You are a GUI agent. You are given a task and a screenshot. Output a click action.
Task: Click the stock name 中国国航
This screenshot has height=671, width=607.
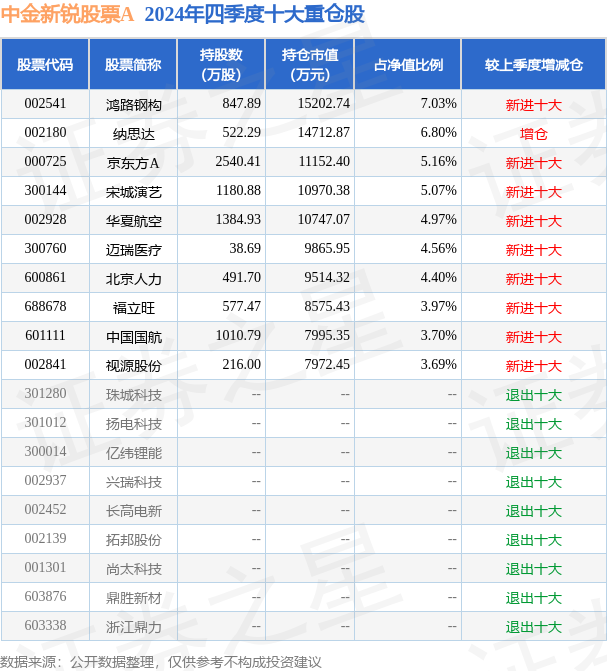tap(134, 337)
